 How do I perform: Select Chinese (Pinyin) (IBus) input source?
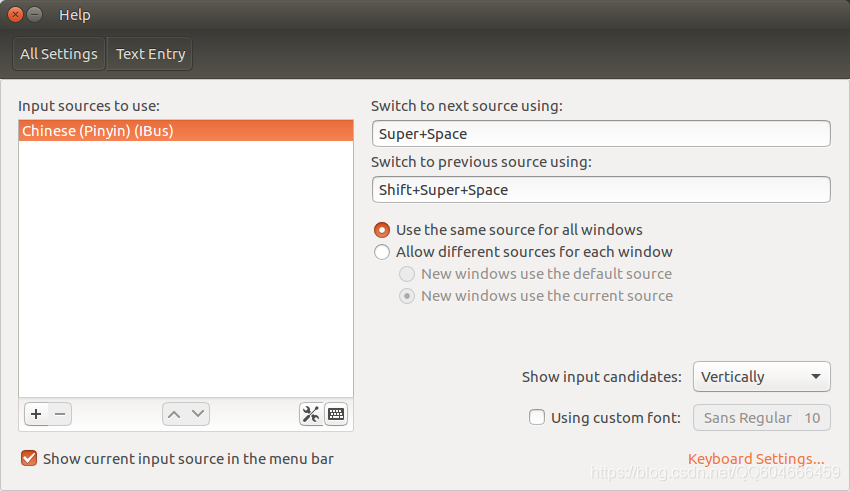click(x=186, y=131)
